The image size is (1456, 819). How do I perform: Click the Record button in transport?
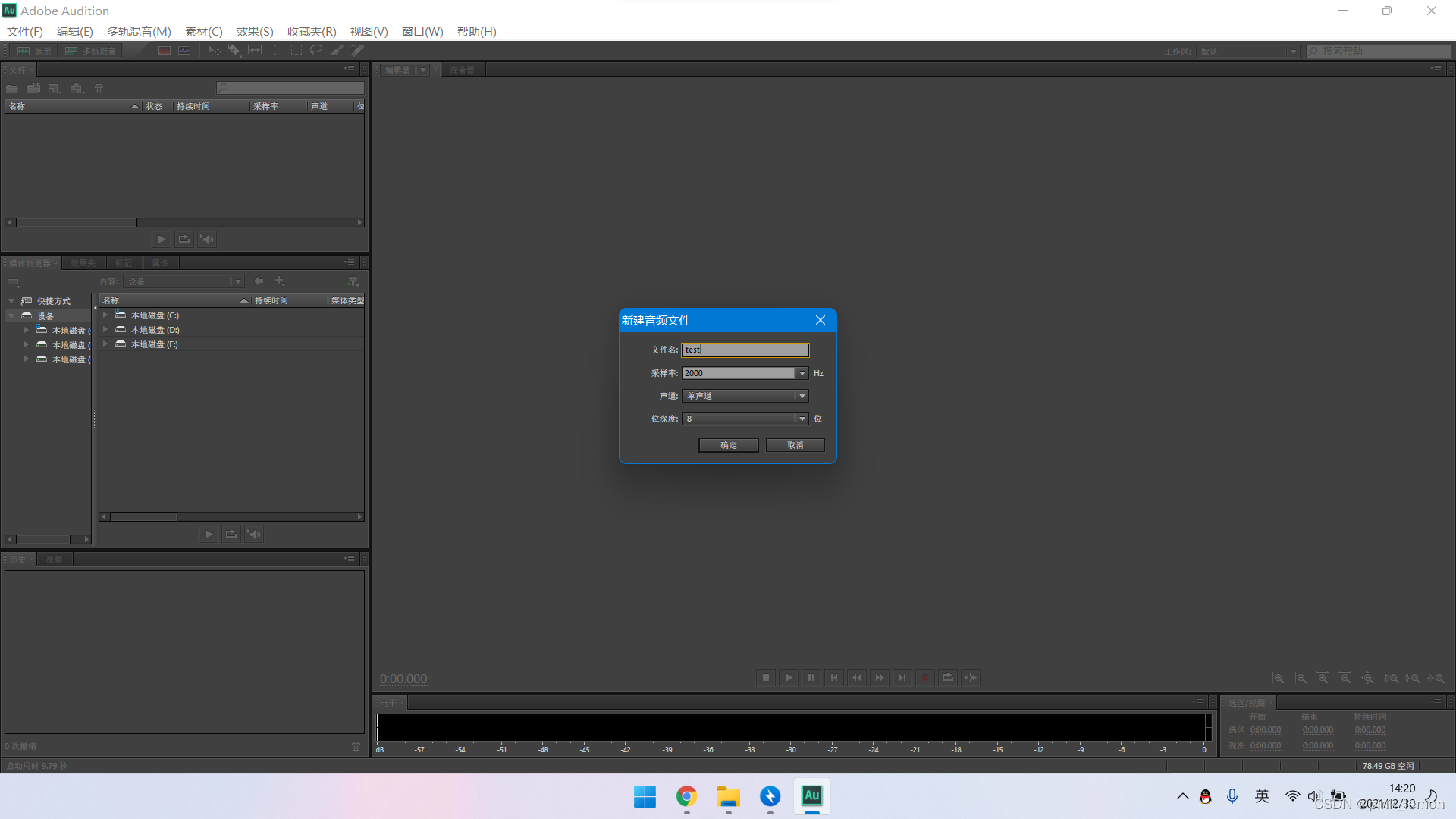coord(924,677)
